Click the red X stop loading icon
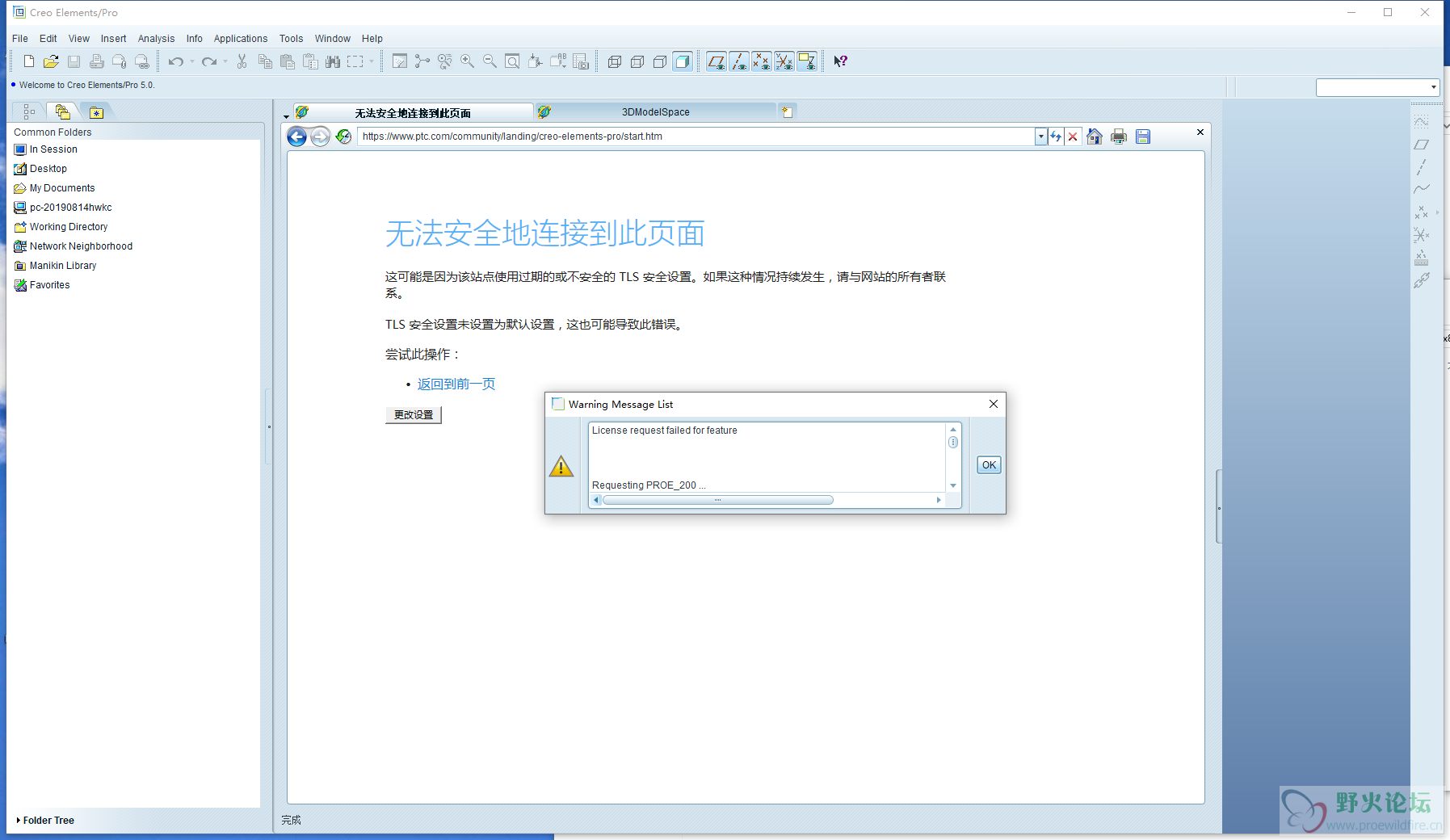Image resolution: width=1450 pixels, height=840 pixels. [1073, 136]
